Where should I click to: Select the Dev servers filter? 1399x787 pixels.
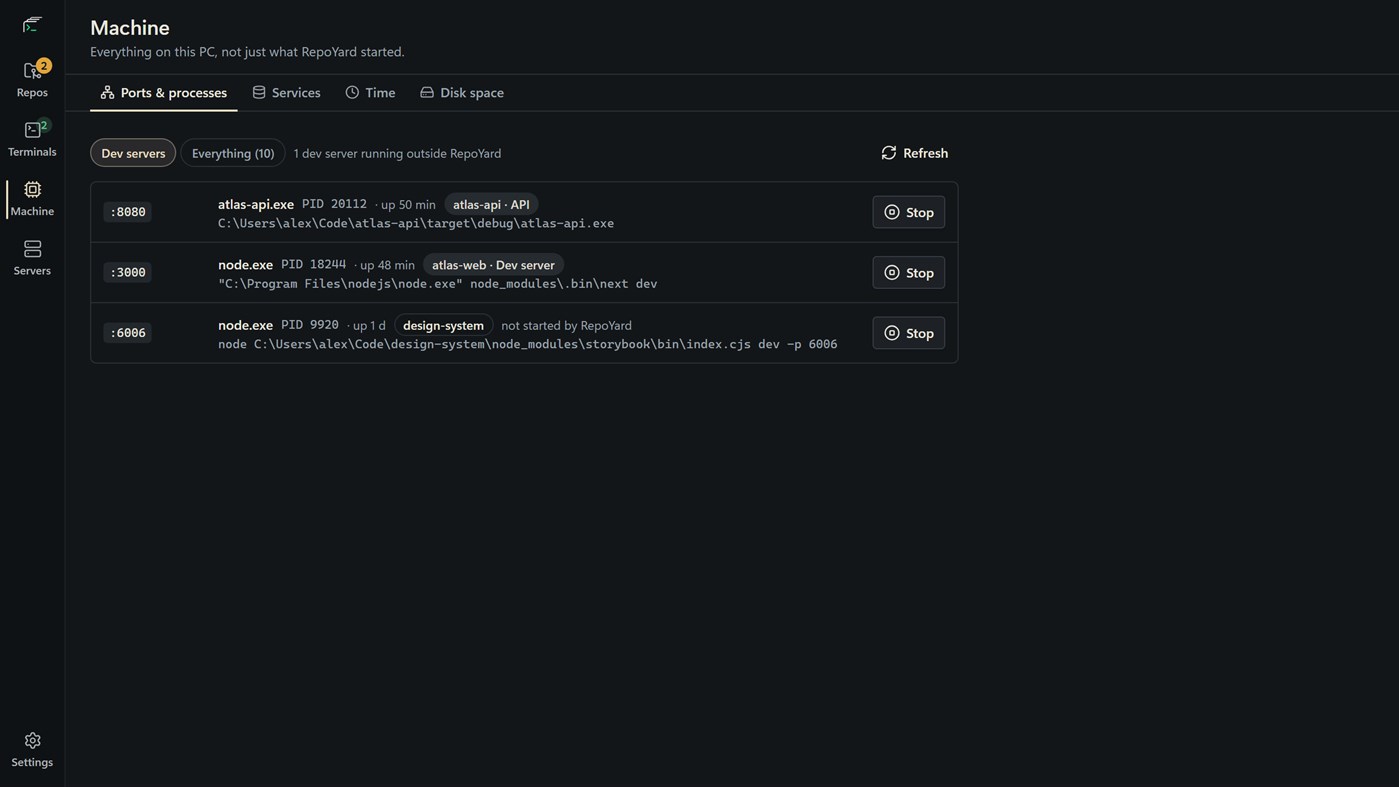click(x=133, y=153)
